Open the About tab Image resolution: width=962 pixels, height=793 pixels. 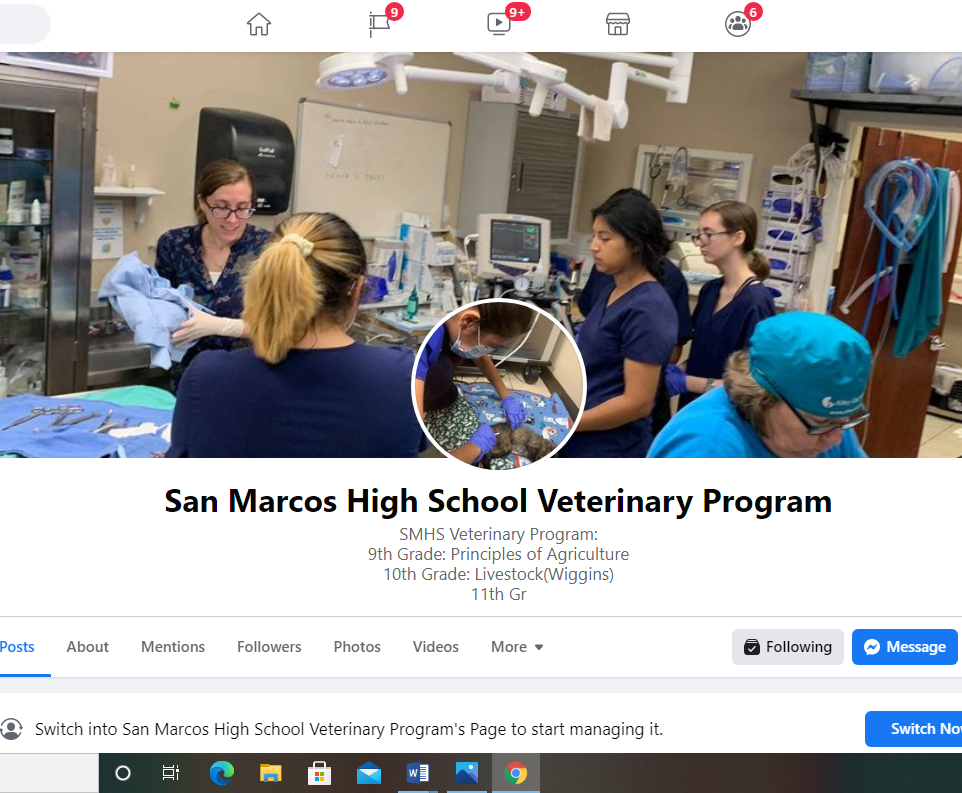pos(88,647)
